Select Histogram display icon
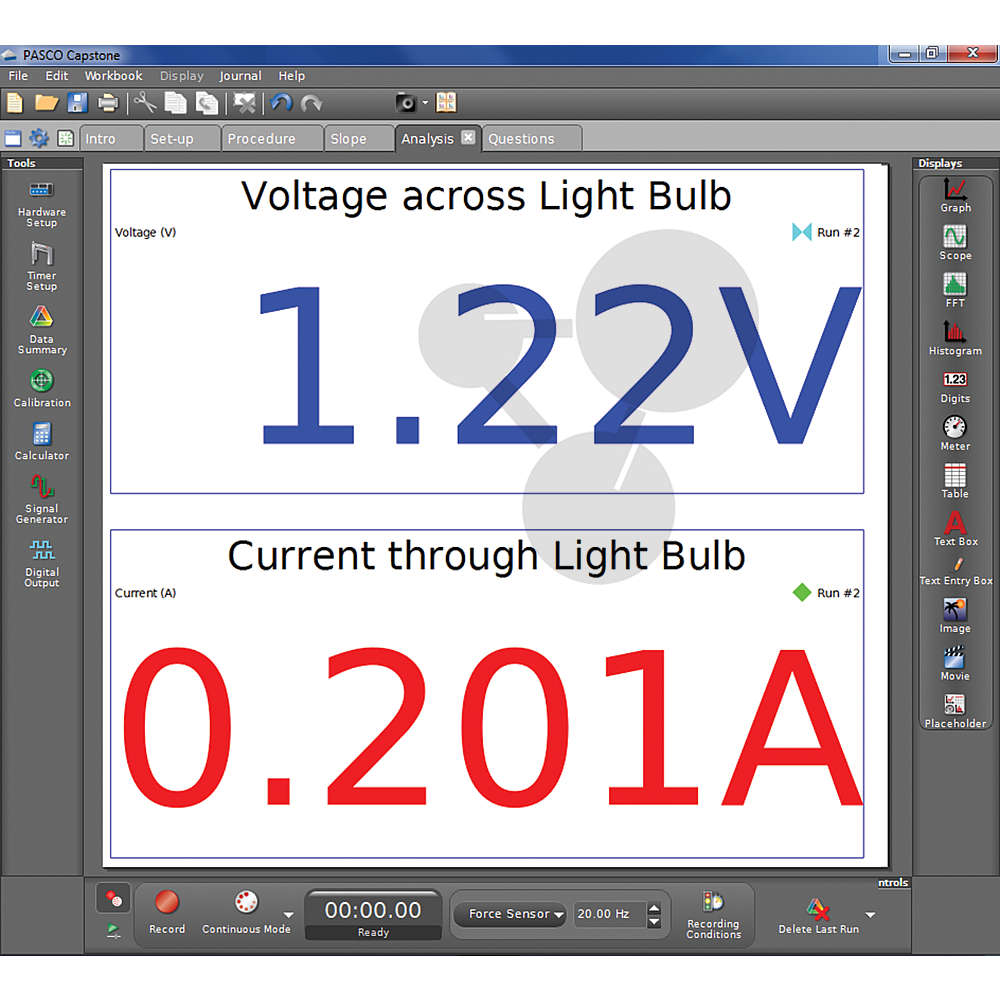1000x1000 pixels. pos(955,338)
